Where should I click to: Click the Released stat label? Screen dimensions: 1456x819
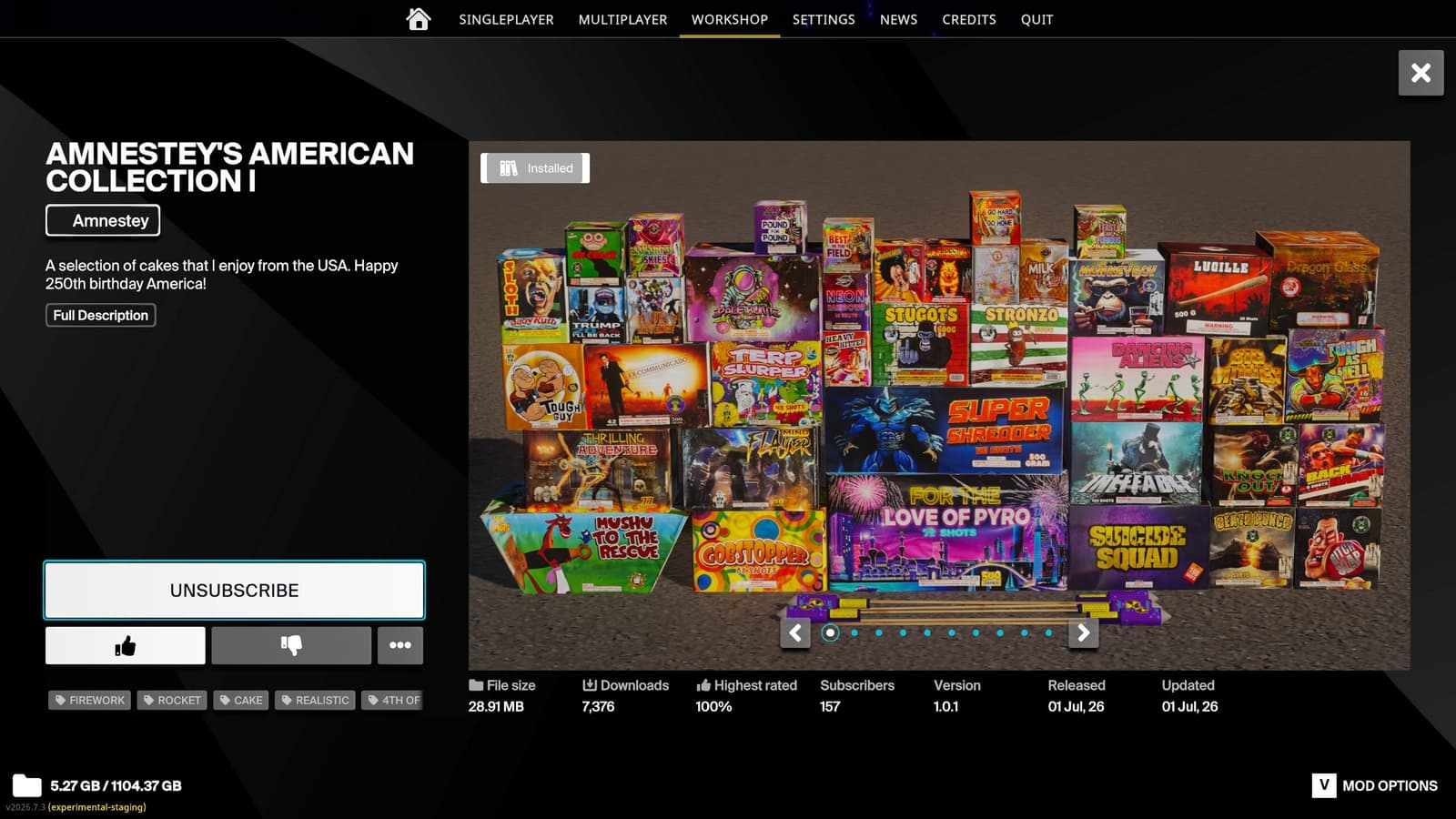1077,685
